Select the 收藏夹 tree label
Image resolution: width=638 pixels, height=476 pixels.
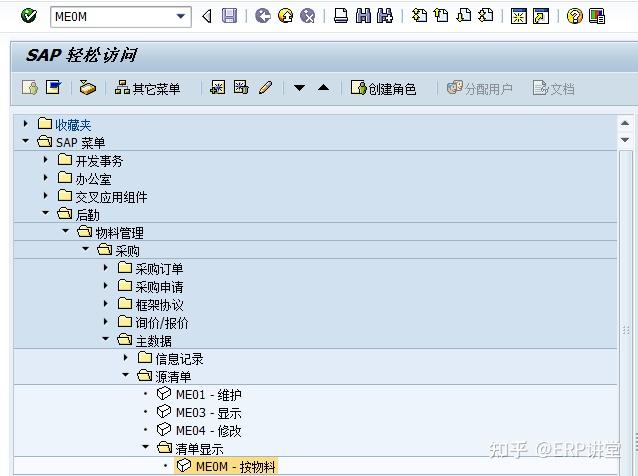tap(73, 125)
